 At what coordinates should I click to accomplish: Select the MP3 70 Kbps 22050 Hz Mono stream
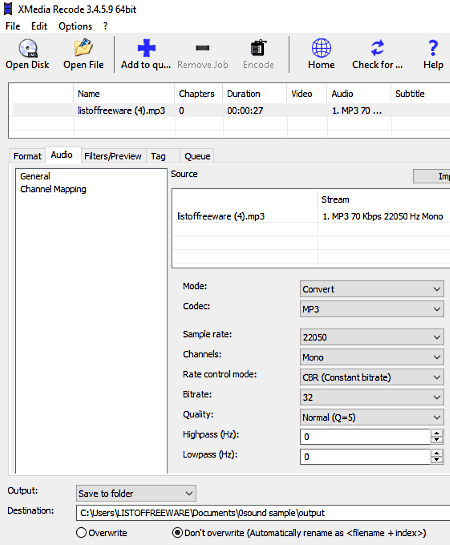(383, 217)
